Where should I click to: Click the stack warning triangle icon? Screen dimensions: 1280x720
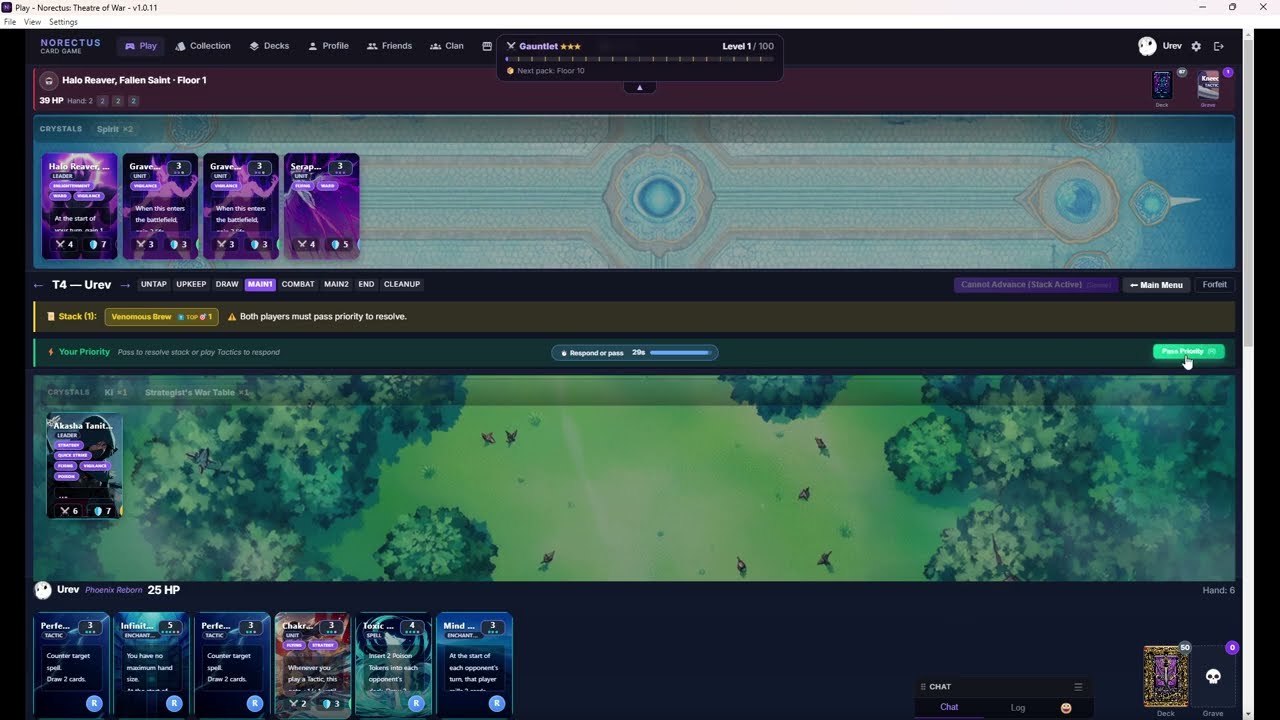coord(232,317)
